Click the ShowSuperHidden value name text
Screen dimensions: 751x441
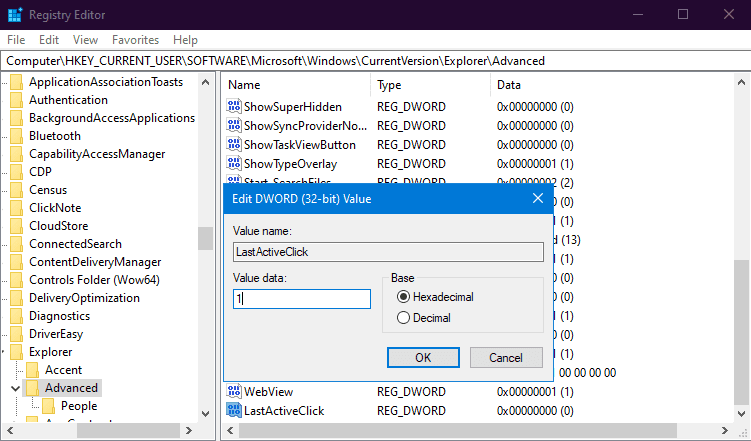tap(293, 107)
